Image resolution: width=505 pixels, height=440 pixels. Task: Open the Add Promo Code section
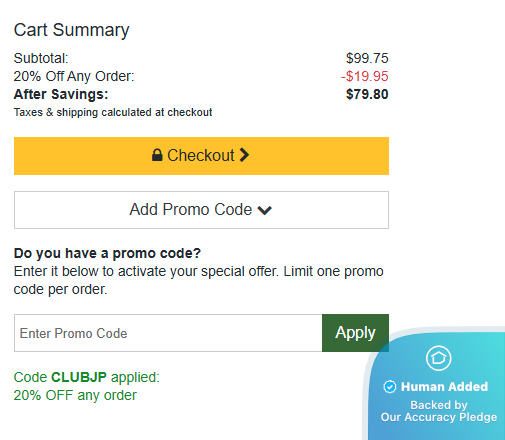coord(201,210)
